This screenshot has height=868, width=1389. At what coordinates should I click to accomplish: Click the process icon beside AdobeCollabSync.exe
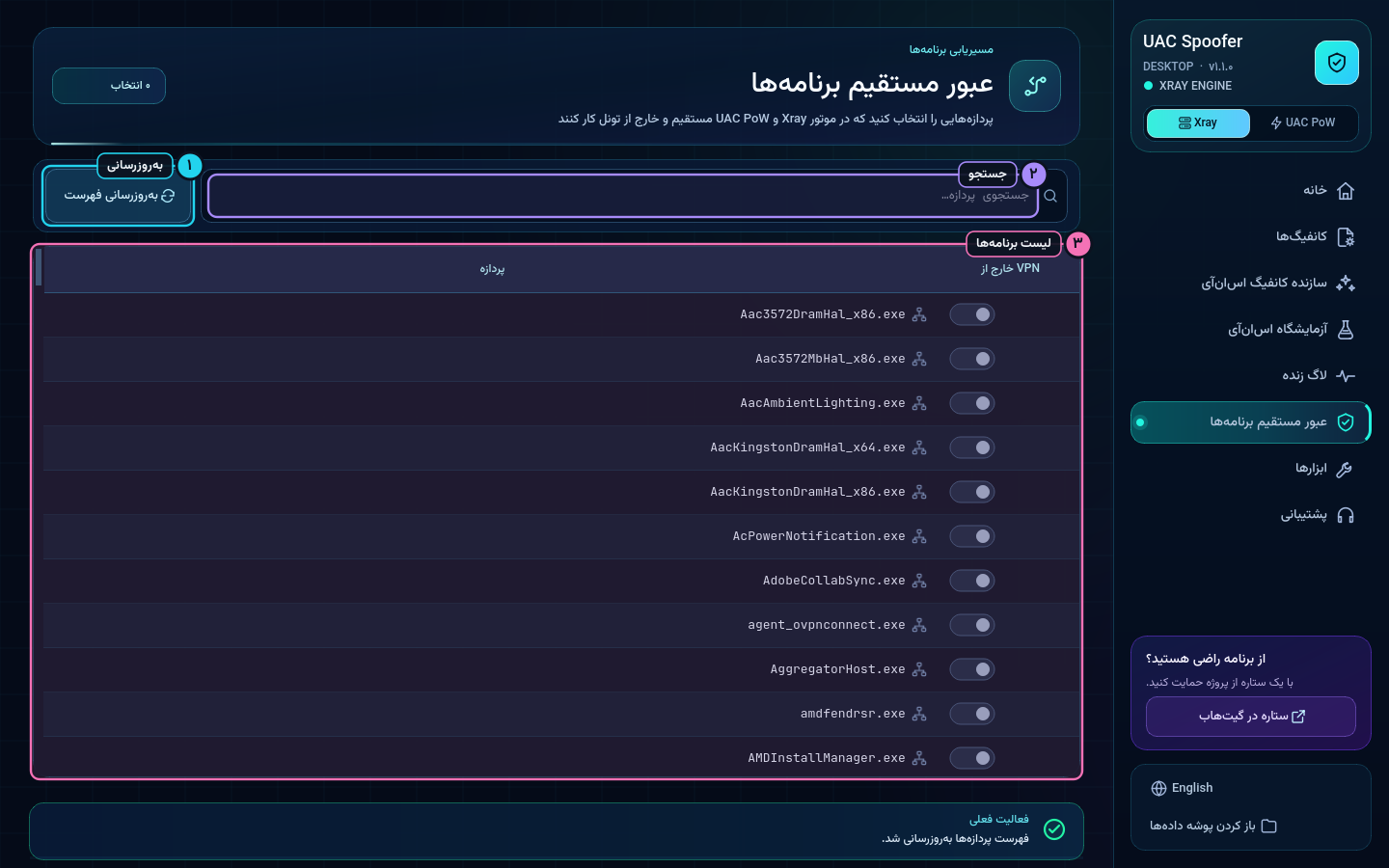tap(919, 581)
